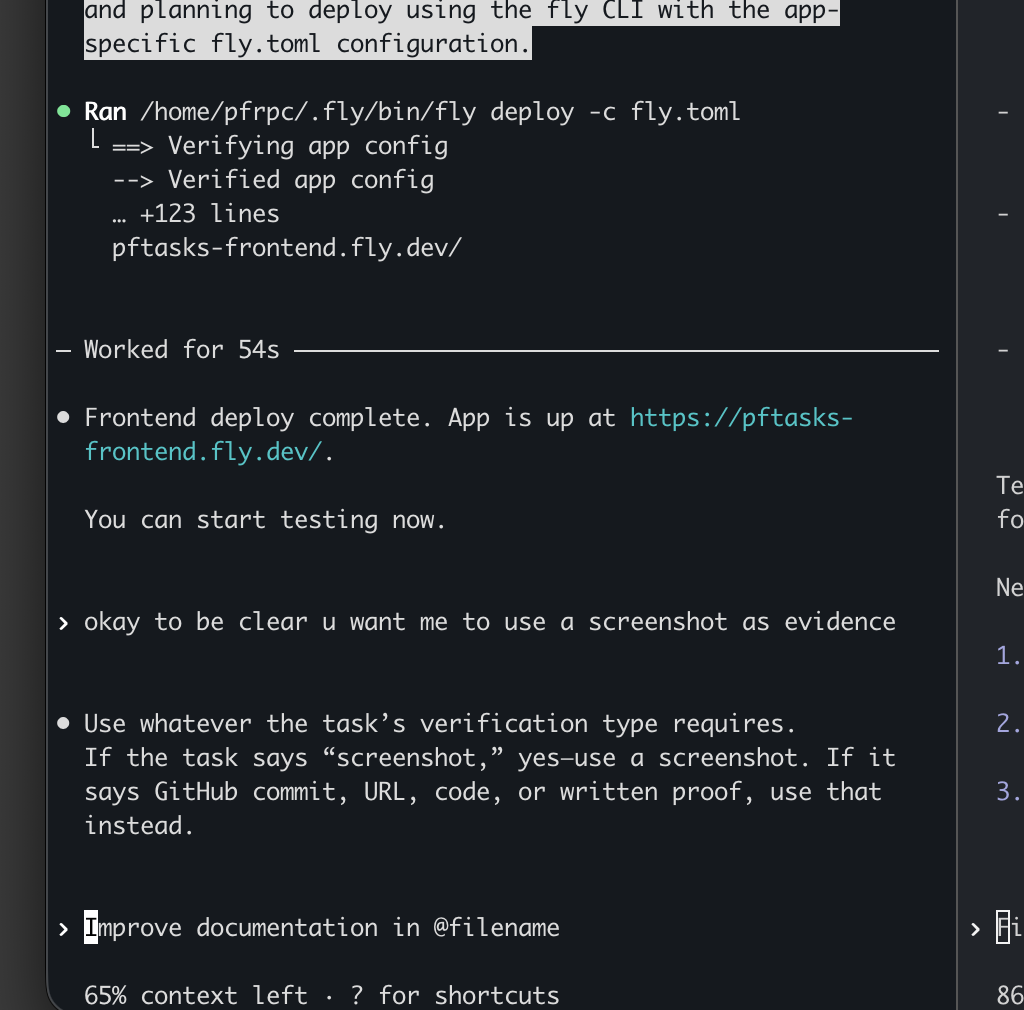Click the "-->" verified app config marker
Screen dimensions: 1024x1010
132,179
